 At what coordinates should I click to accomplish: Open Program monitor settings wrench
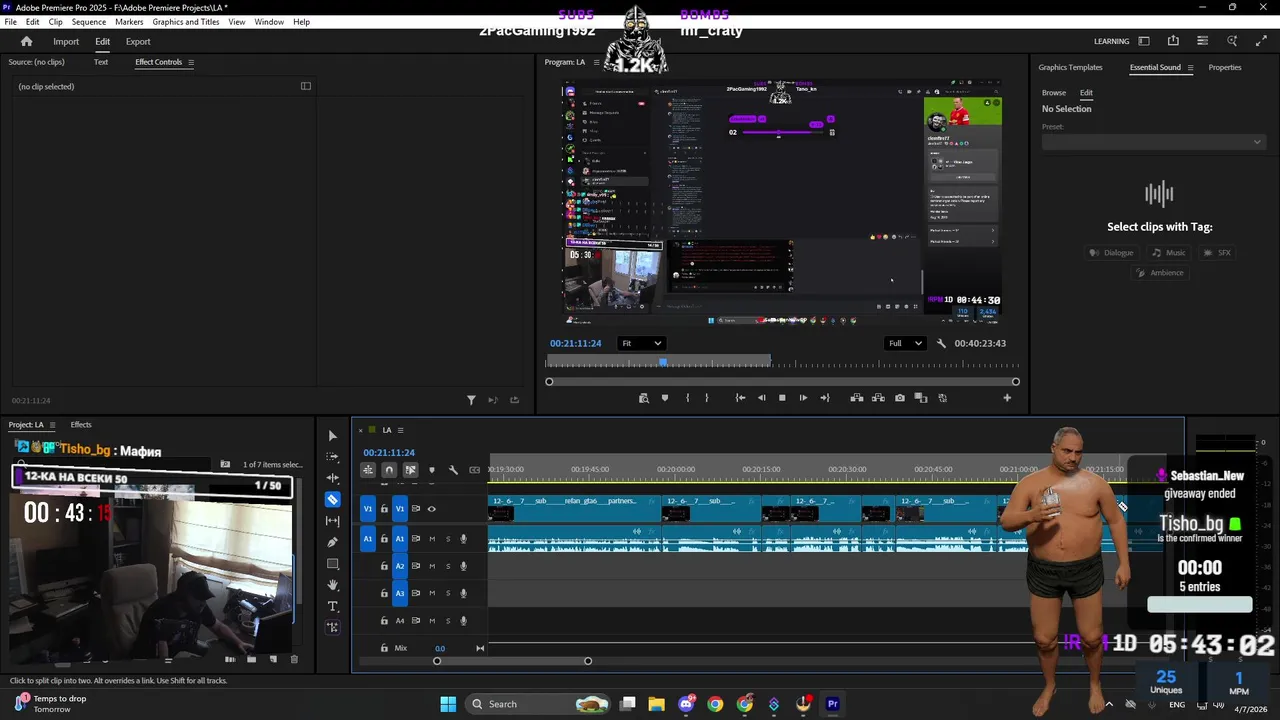941,343
